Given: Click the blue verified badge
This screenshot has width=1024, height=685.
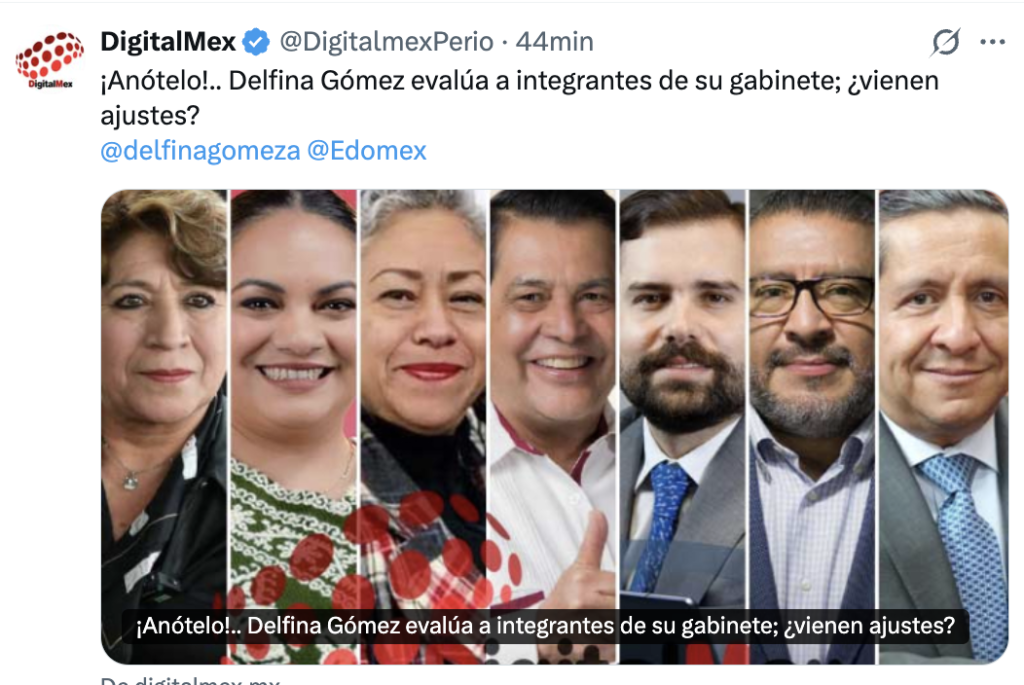Looking at the screenshot, I should click(256, 42).
